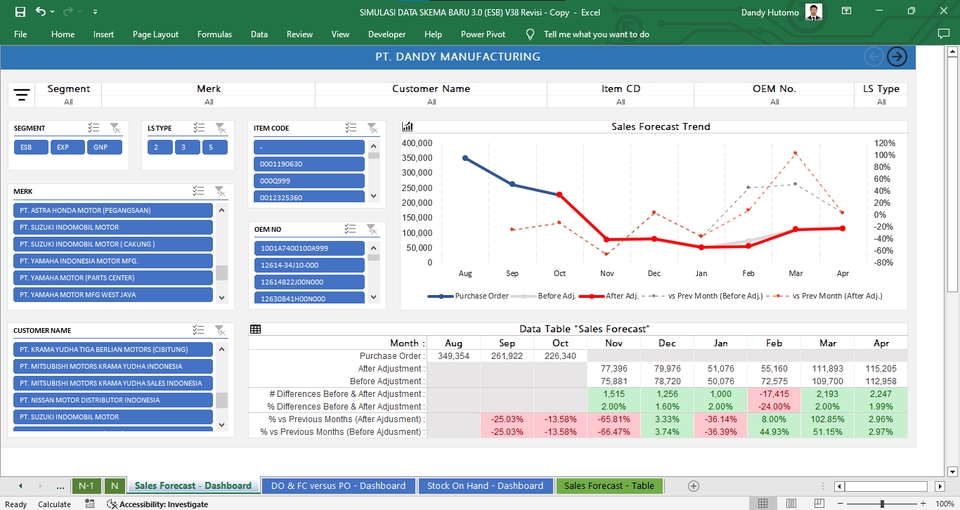
Task: Clear filter on CUSTOMER NAME slicer
Action: (x=220, y=330)
